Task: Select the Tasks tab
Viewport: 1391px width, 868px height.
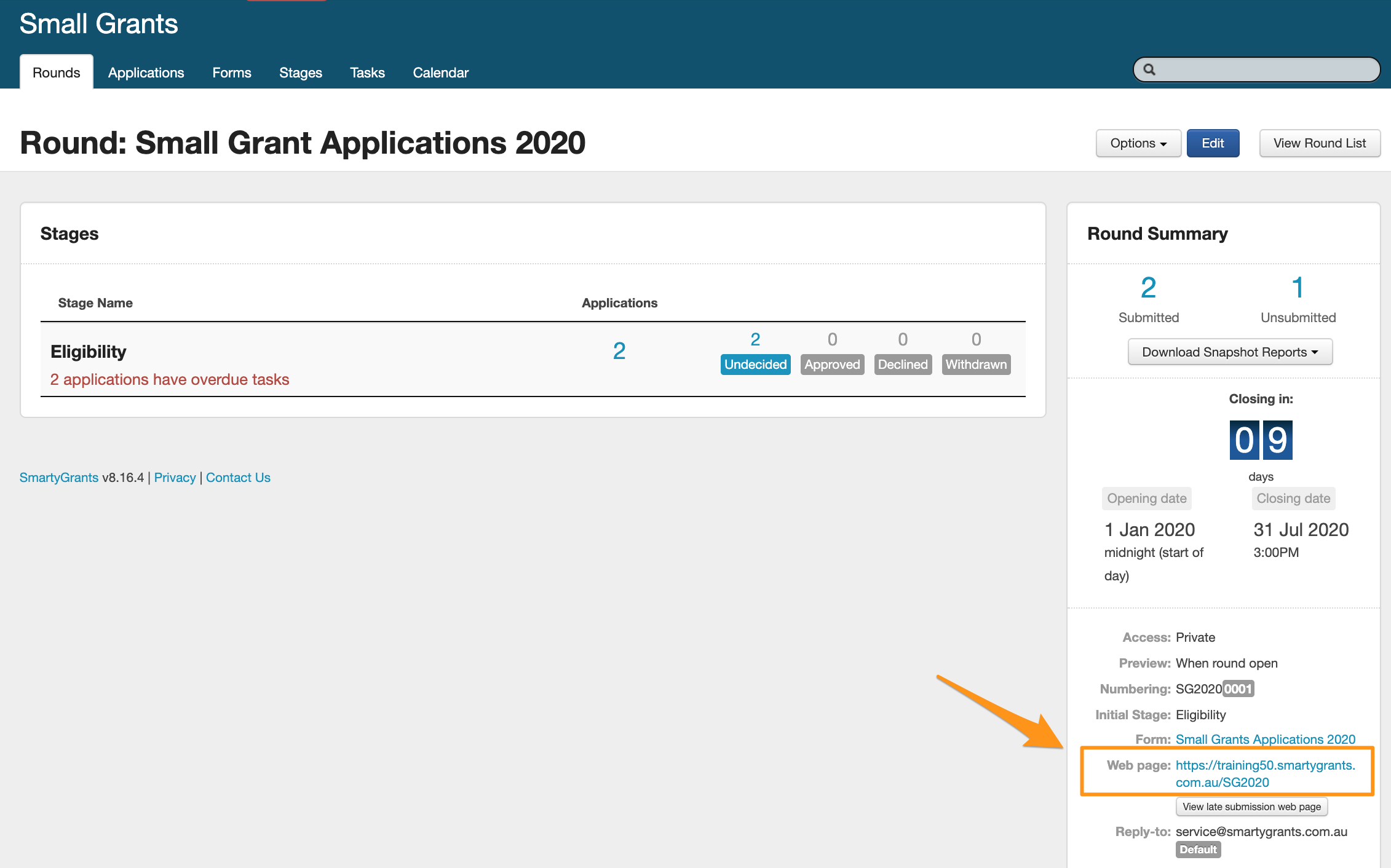Action: [367, 73]
